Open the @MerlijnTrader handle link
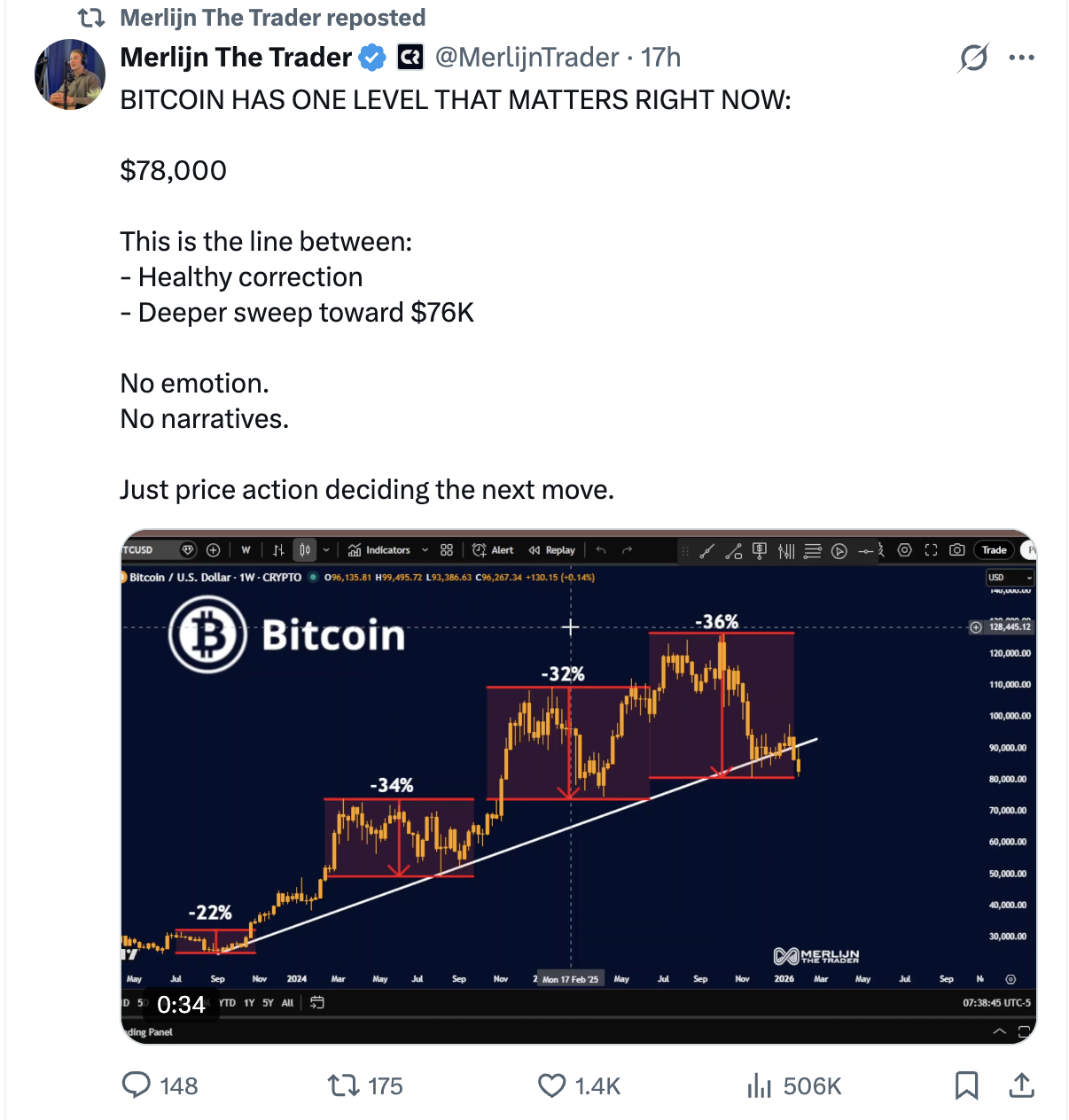Image resolution: width=1069 pixels, height=1120 pixels. [527, 58]
